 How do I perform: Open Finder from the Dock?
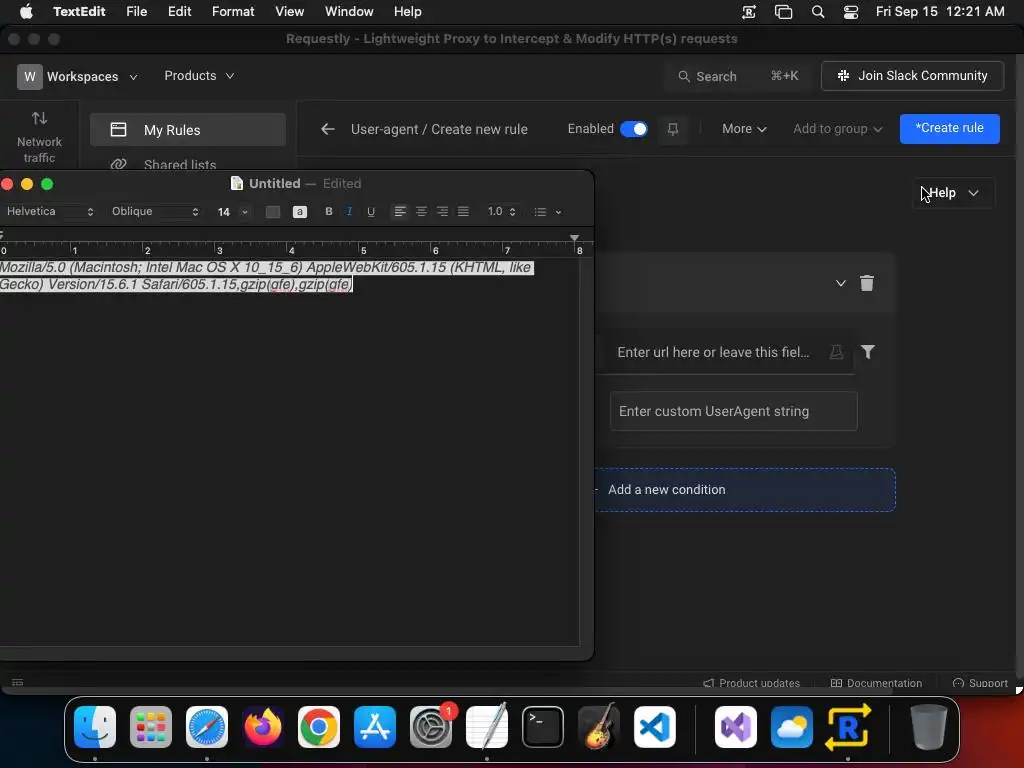point(95,727)
